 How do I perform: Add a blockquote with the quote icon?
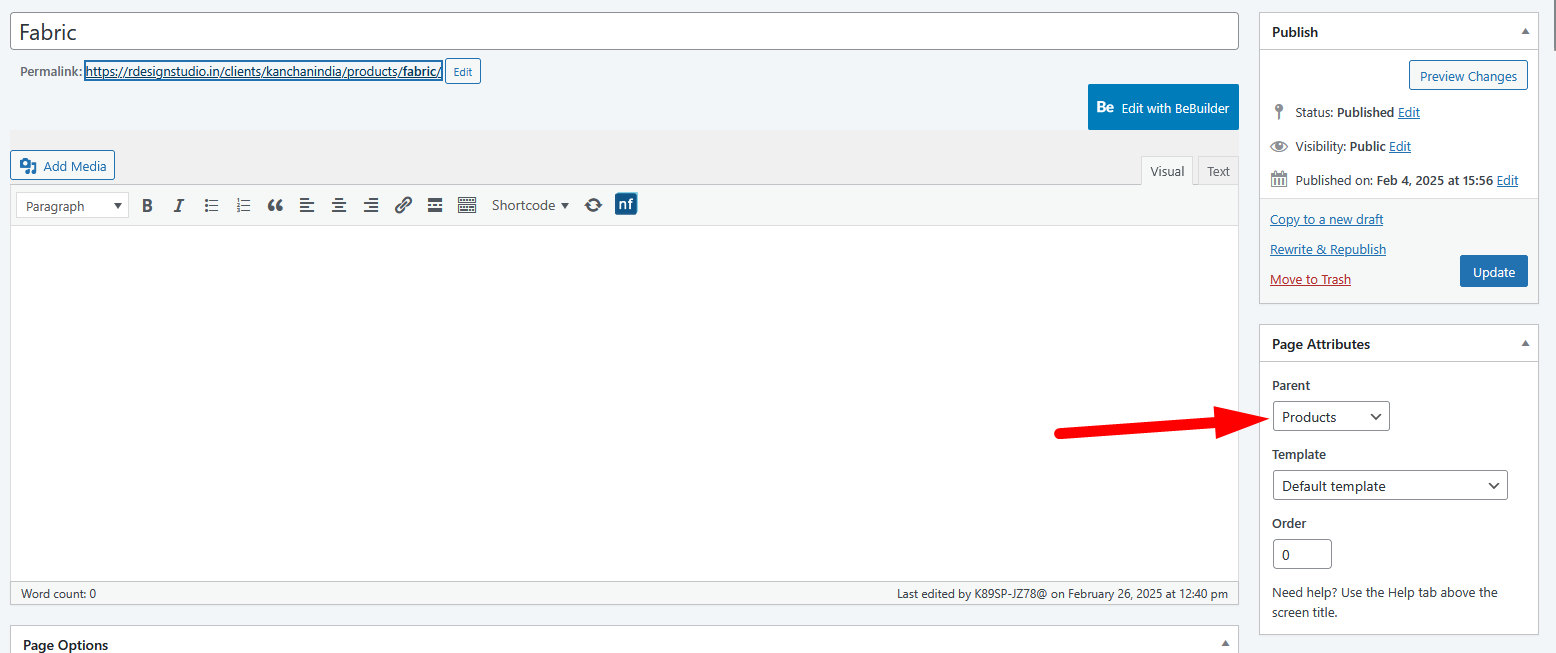[275, 206]
